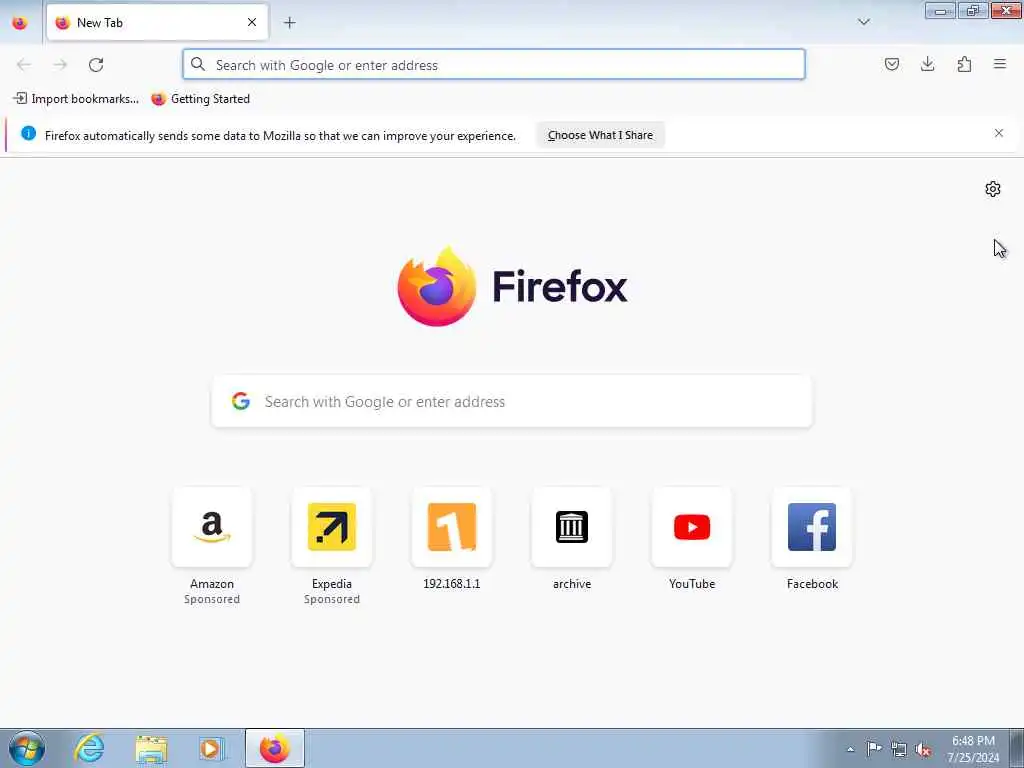Open the 192.168.1.1 shortcut tile
1024x768 pixels.
tap(452, 527)
